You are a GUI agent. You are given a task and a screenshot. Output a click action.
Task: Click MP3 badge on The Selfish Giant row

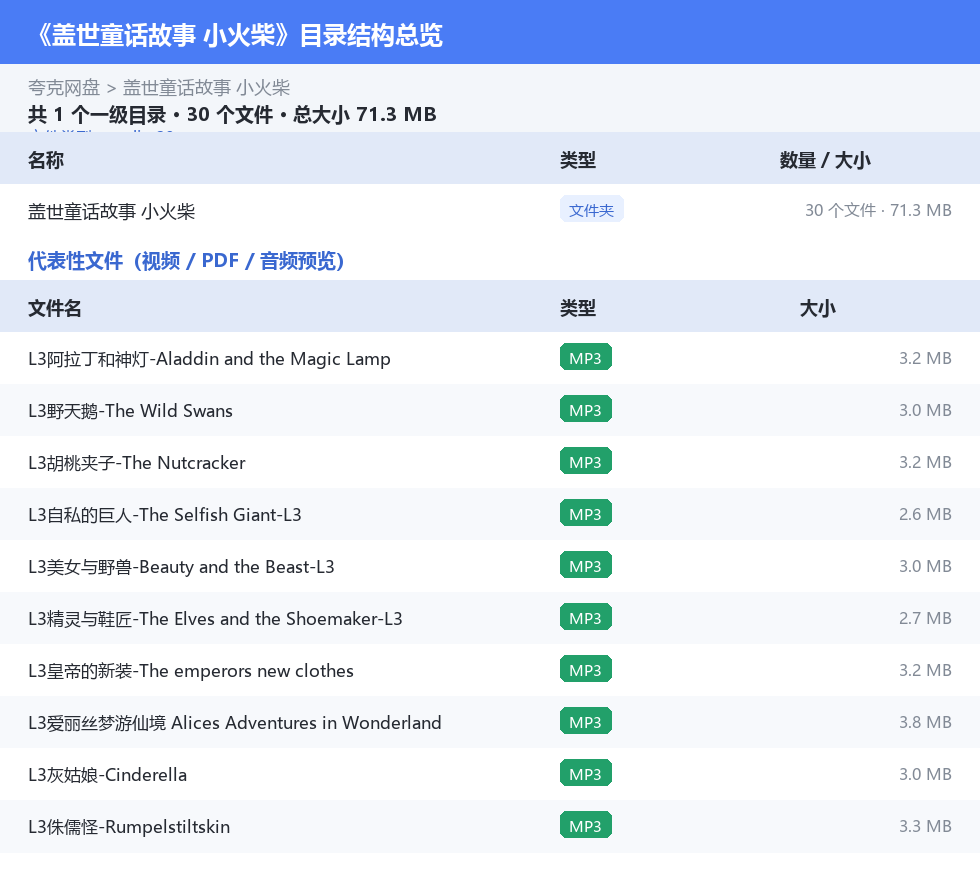click(586, 513)
